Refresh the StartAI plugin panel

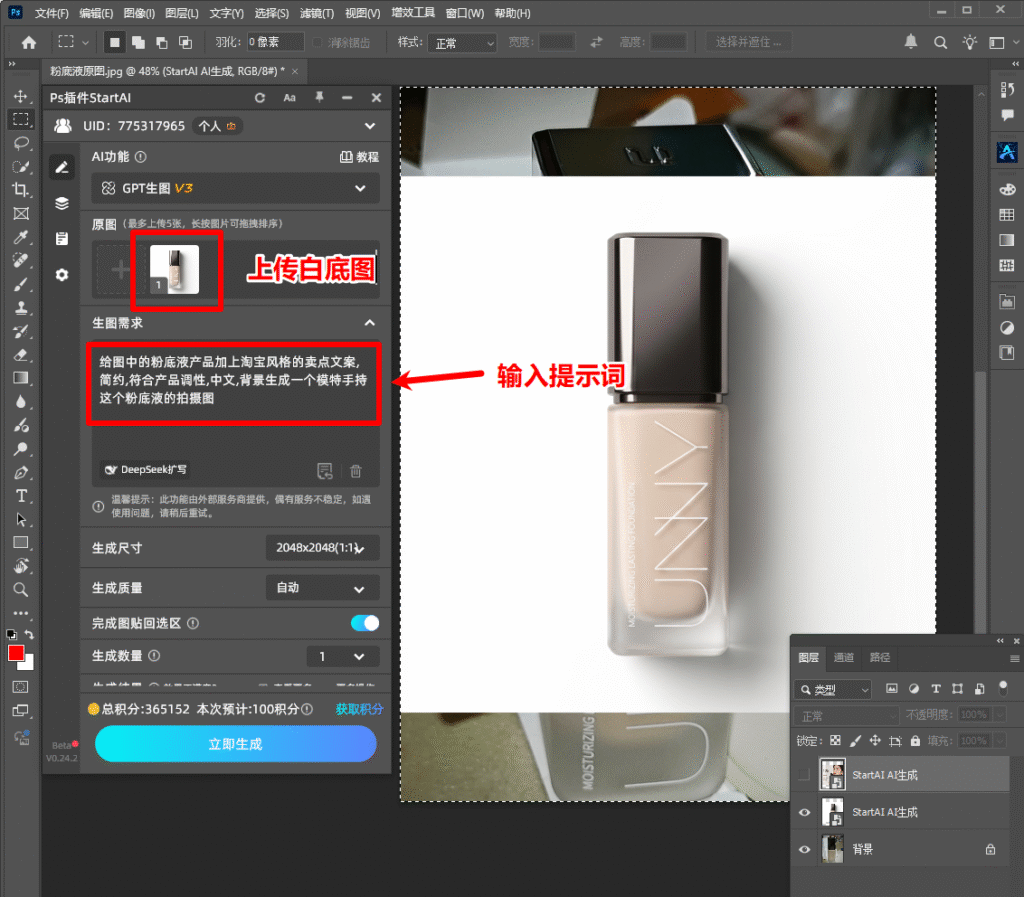260,97
